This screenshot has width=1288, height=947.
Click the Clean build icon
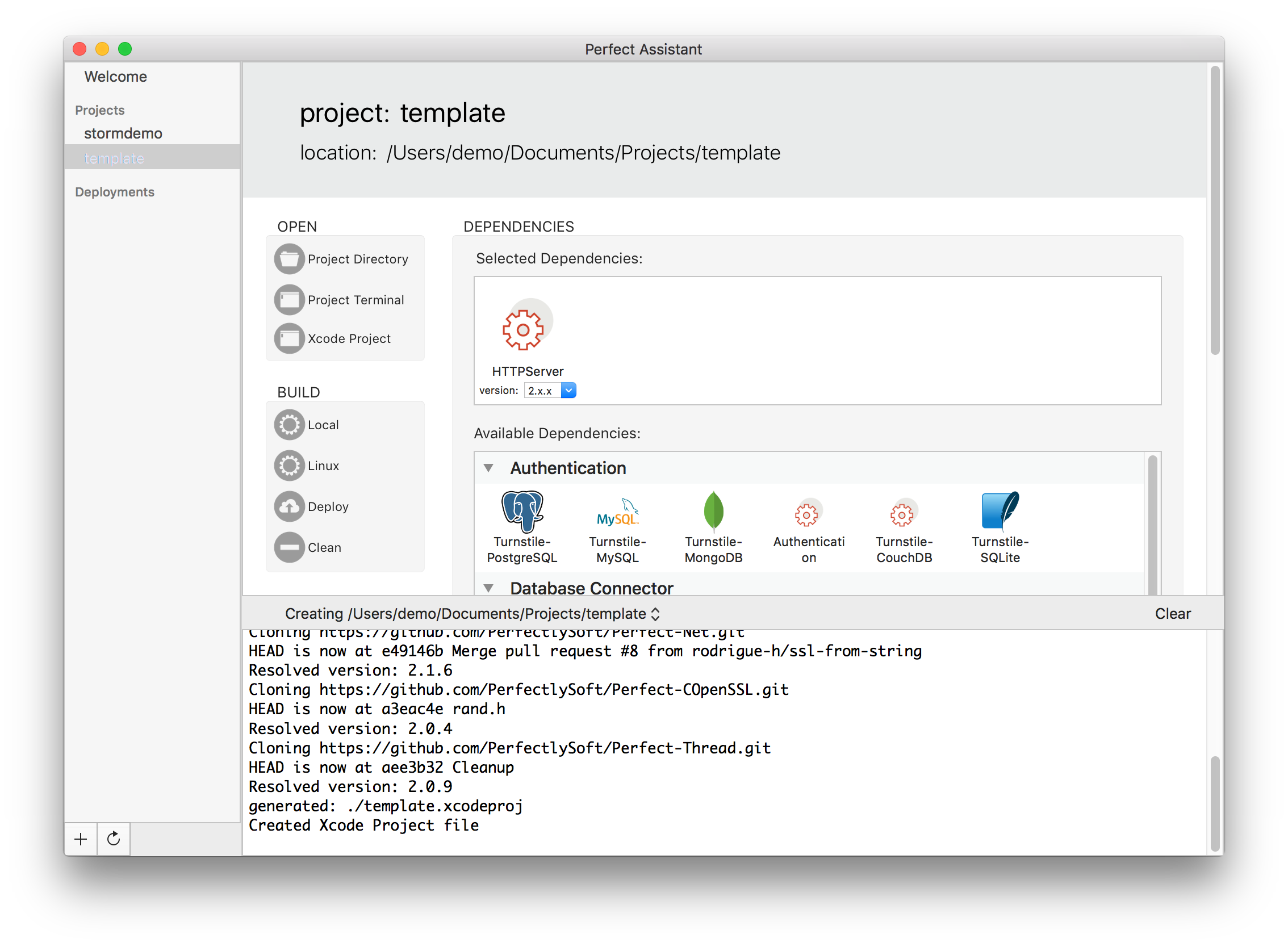click(x=289, y=547)
